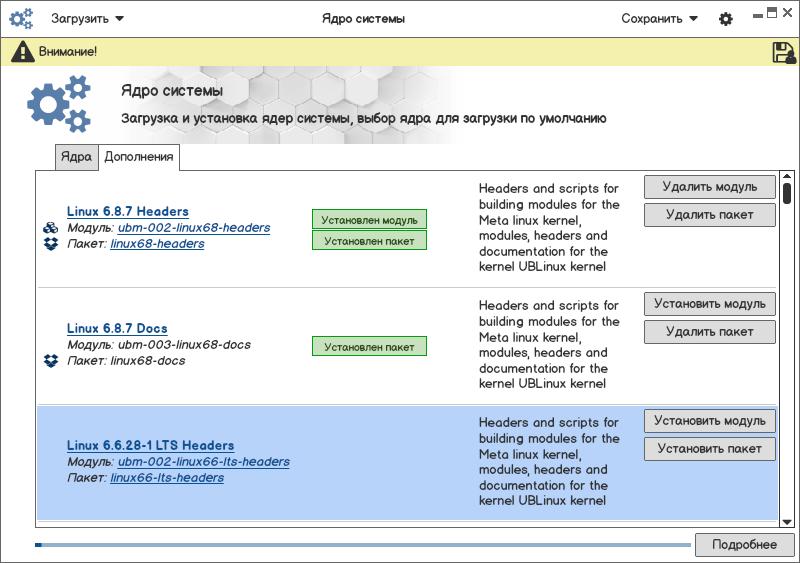Open the Linux 6.8.7 Docs link
The image size is (800, 563).
[117, 329]
